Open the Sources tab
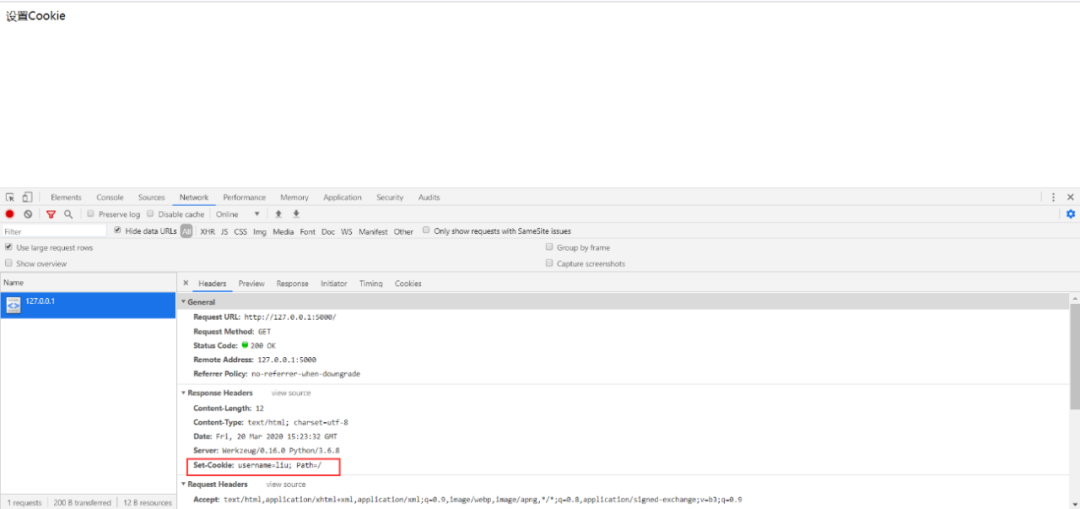1080x509 pixels. click(x=152, y=197)
